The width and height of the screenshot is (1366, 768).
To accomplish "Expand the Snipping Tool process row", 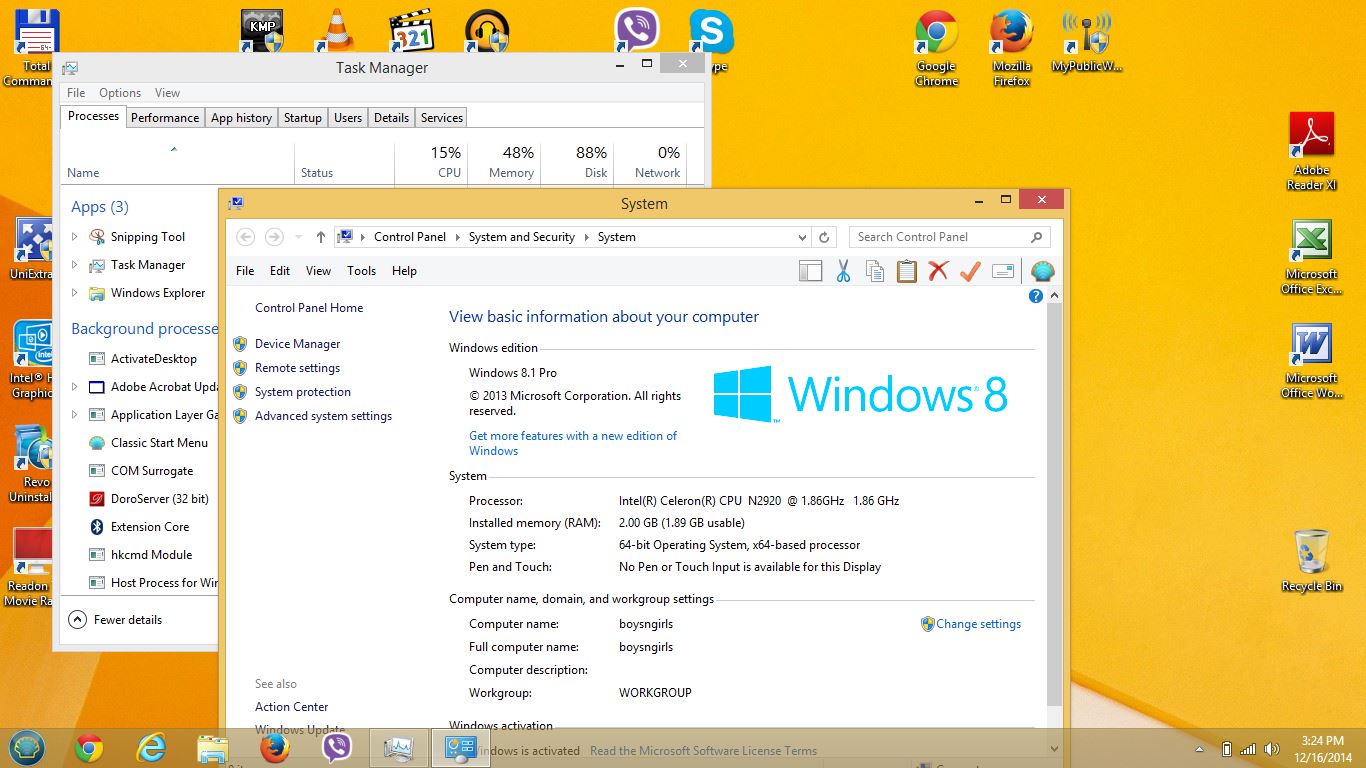I will [x=74, y=237].
